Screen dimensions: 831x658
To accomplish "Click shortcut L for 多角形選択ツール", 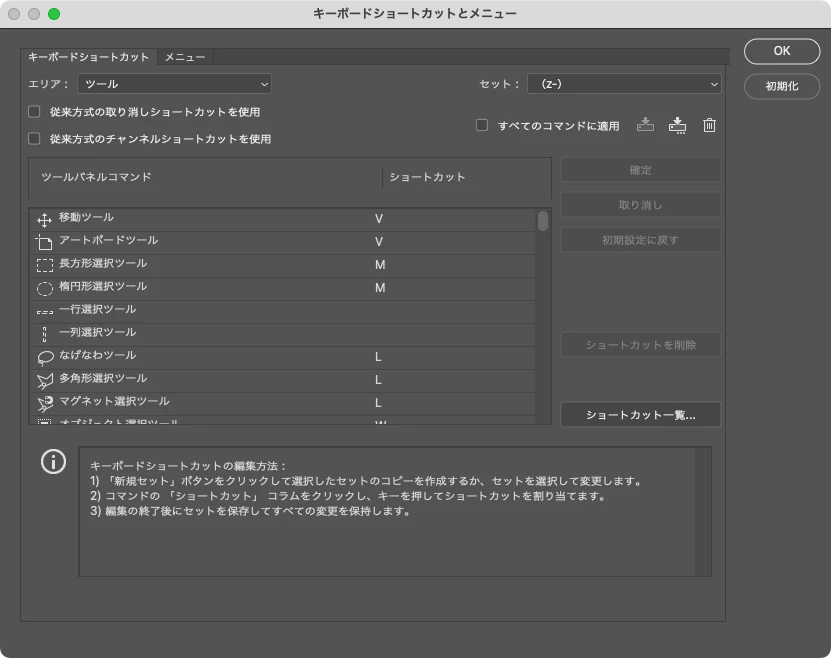I will pyautogui.click(x=378, y=380).
